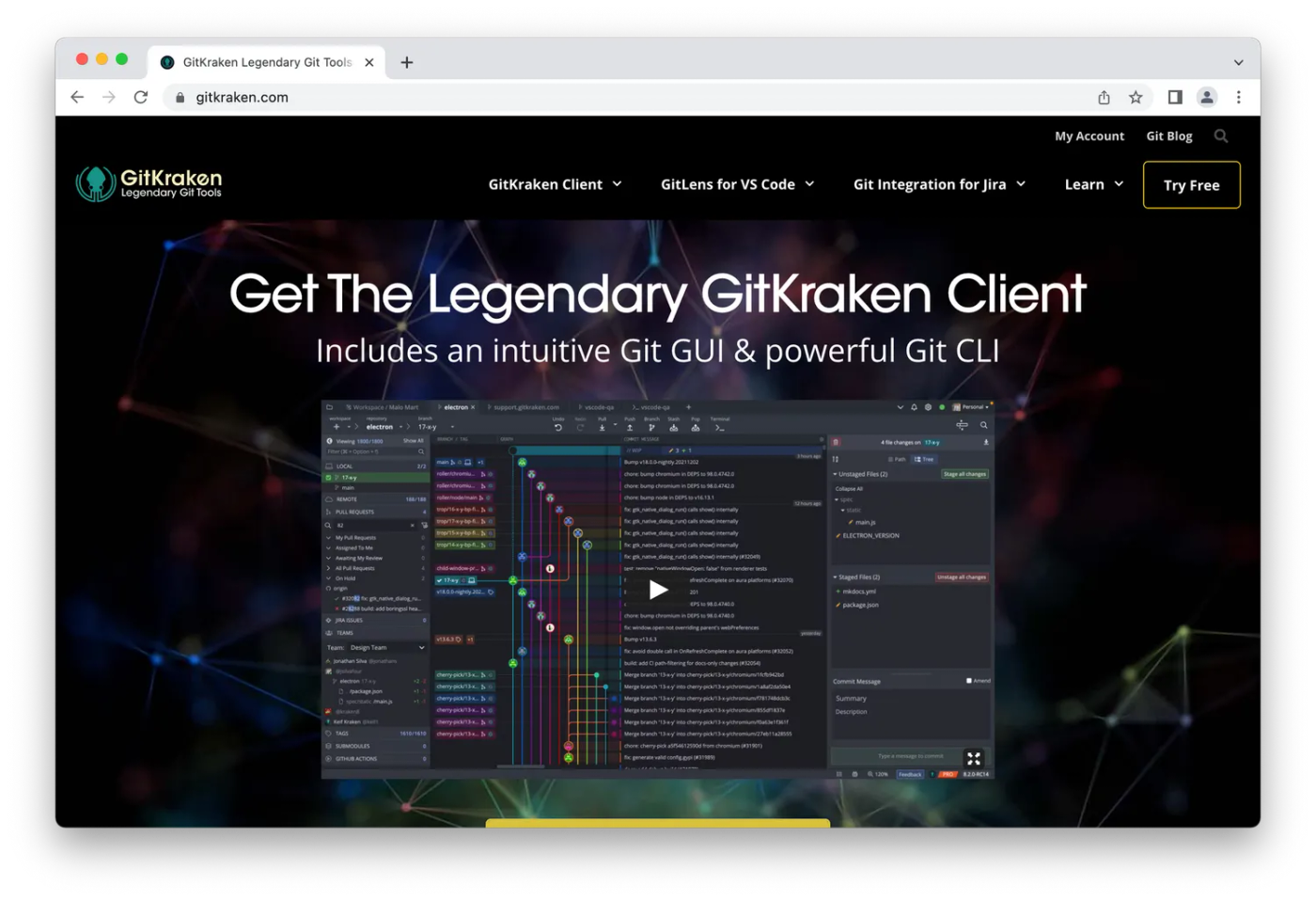Screen dimensions: 1316x901
Task: Click the notification bell icon
Action: pos(915,407)
